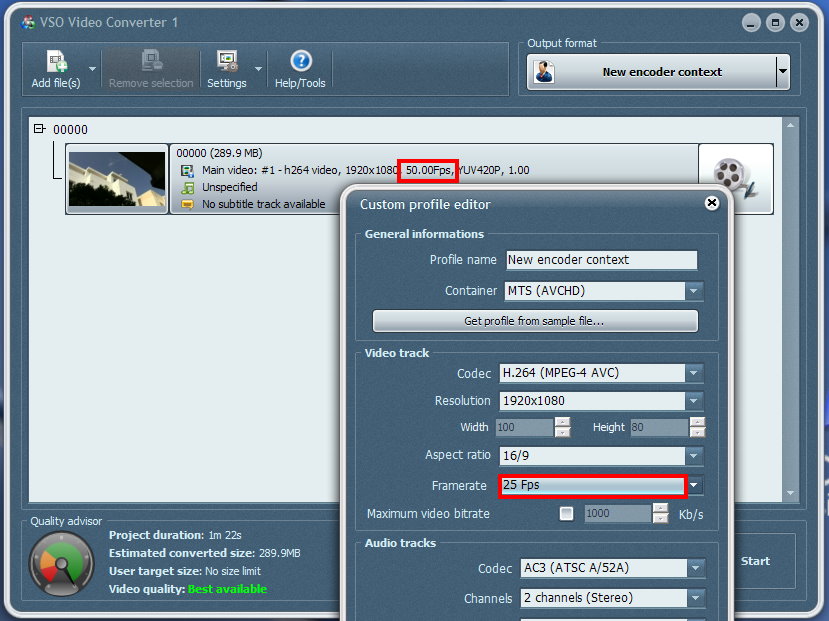
Task: Close the Custom profile editor dialog
Action: [712, 203]
